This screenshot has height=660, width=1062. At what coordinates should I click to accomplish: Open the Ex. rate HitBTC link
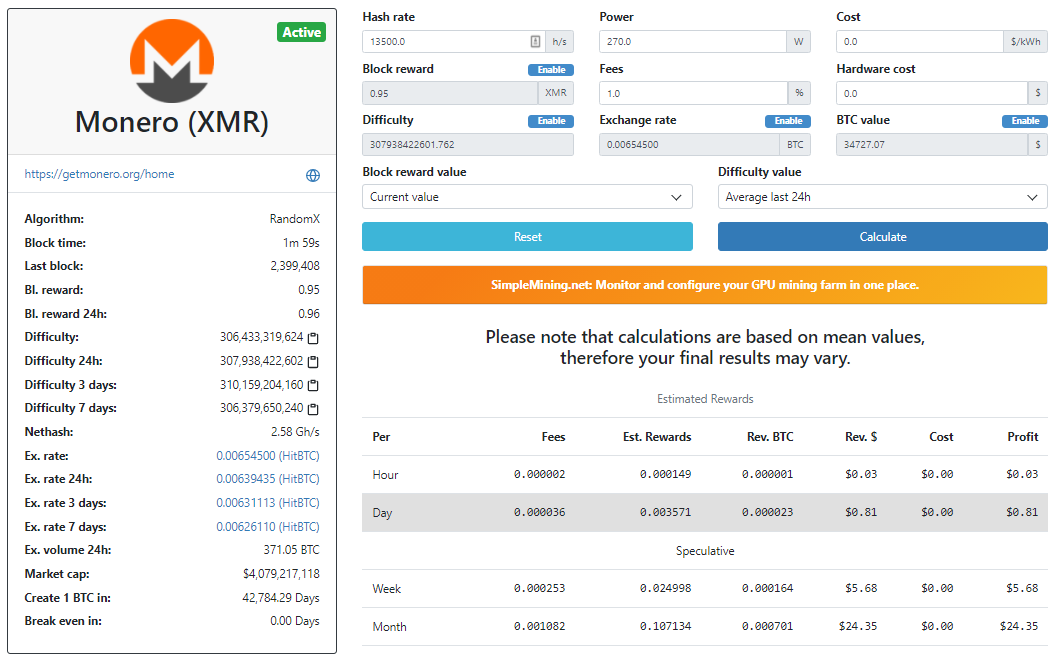point(268,455)
